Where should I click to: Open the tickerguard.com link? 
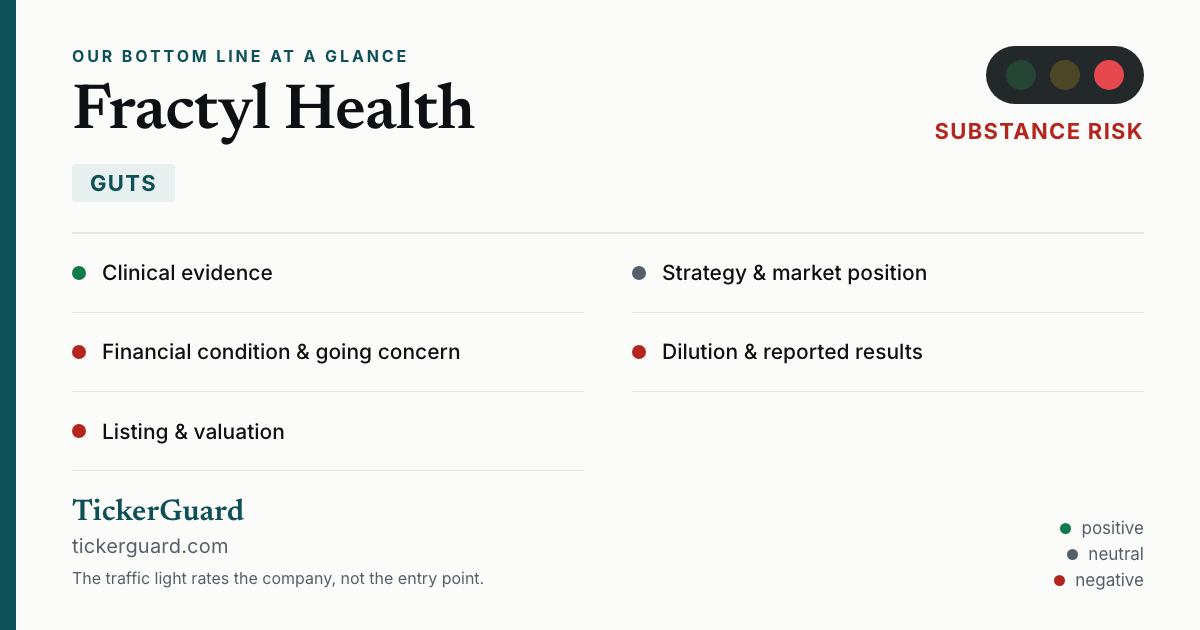(150, 546)
